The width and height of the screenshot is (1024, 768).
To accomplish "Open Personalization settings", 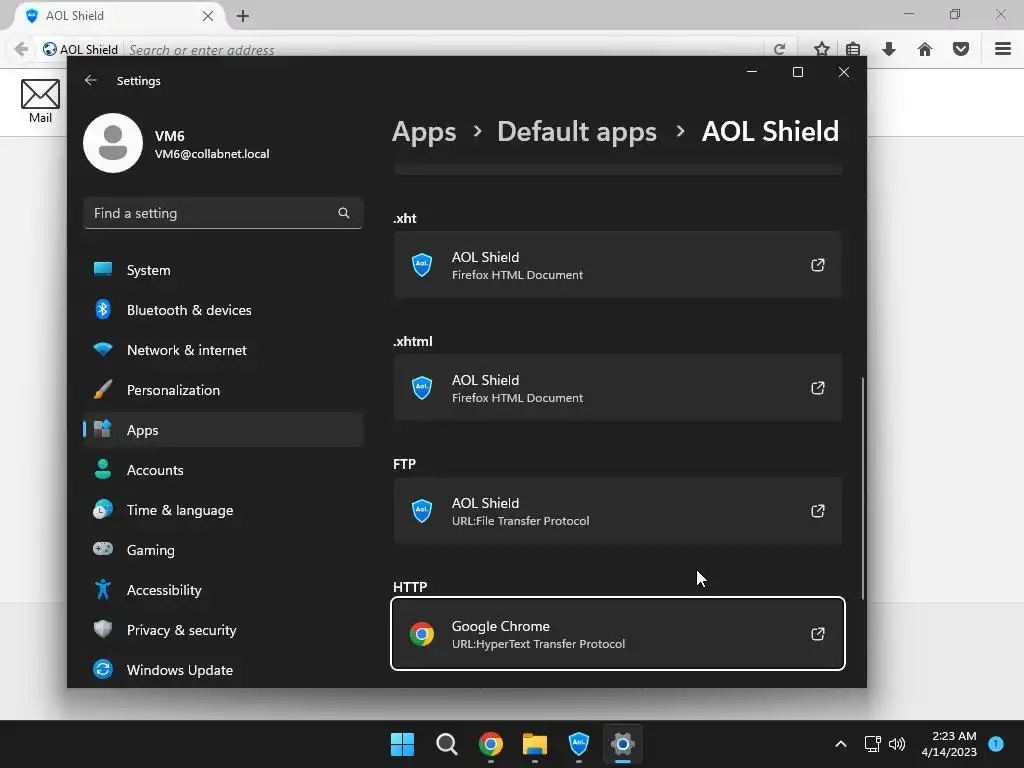I will coord(223,390).
